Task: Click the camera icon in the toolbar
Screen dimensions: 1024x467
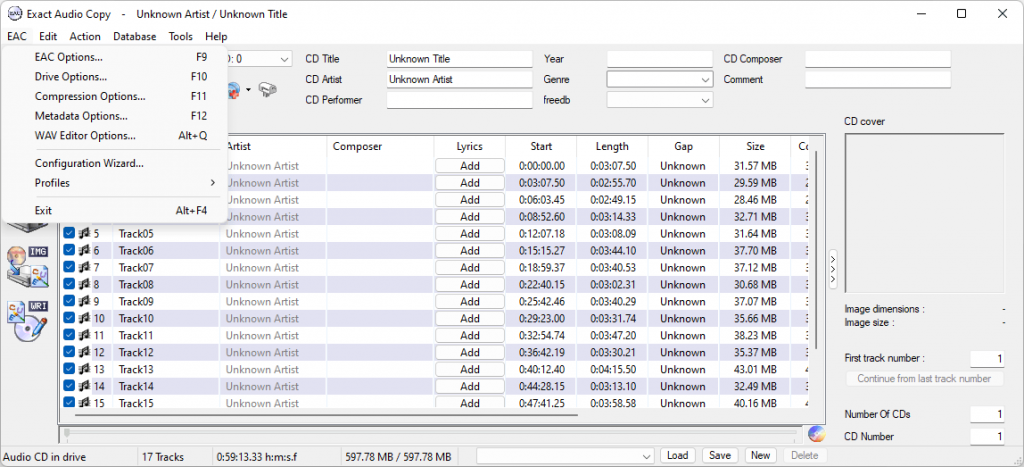Action: point(266,90)
